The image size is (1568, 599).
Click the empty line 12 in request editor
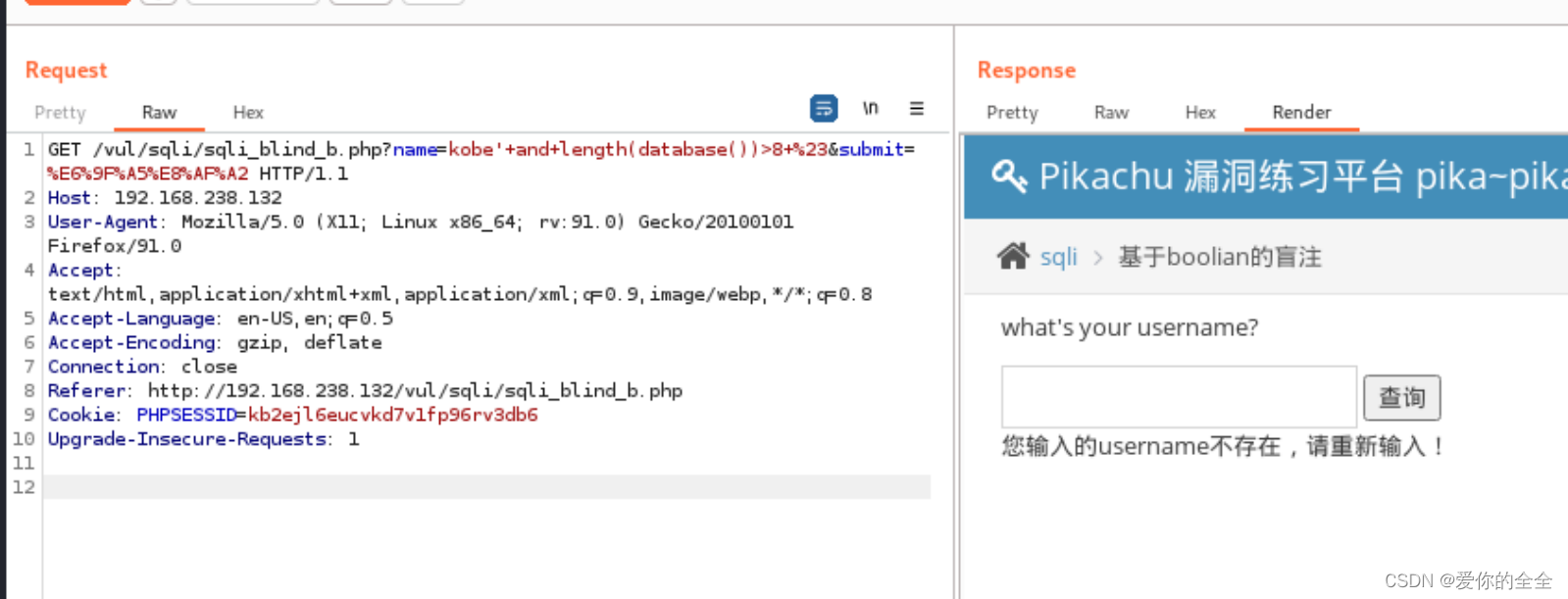coord(486,487)
